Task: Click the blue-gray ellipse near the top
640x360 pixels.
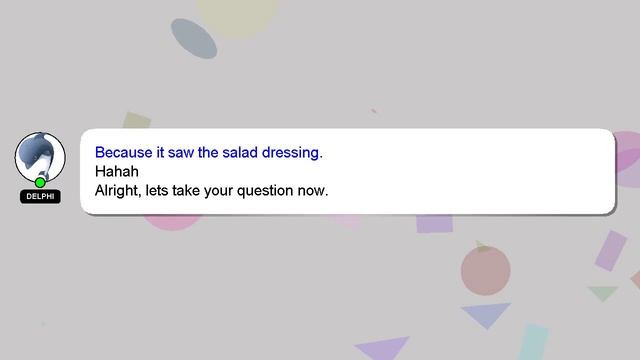Action: [194, 38]
